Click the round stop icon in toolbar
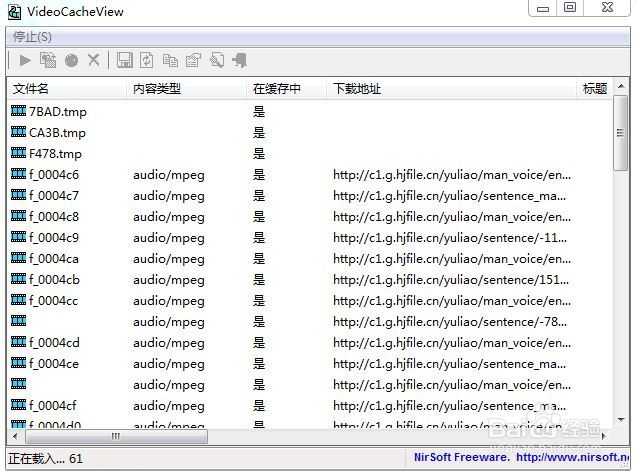 [x=72, y=61]
